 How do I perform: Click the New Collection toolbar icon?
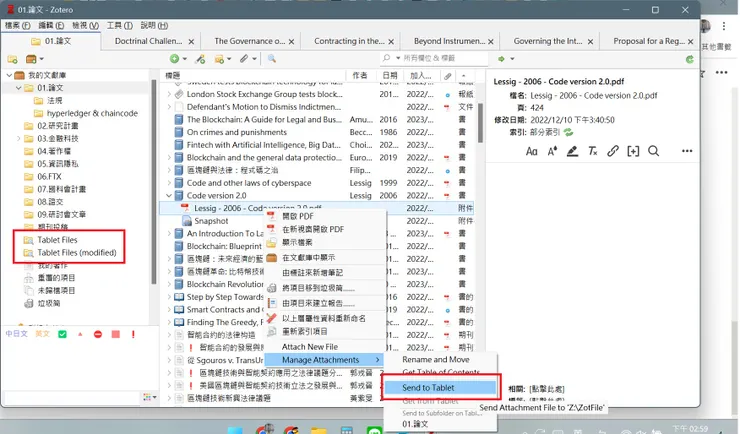pos(13,59)
